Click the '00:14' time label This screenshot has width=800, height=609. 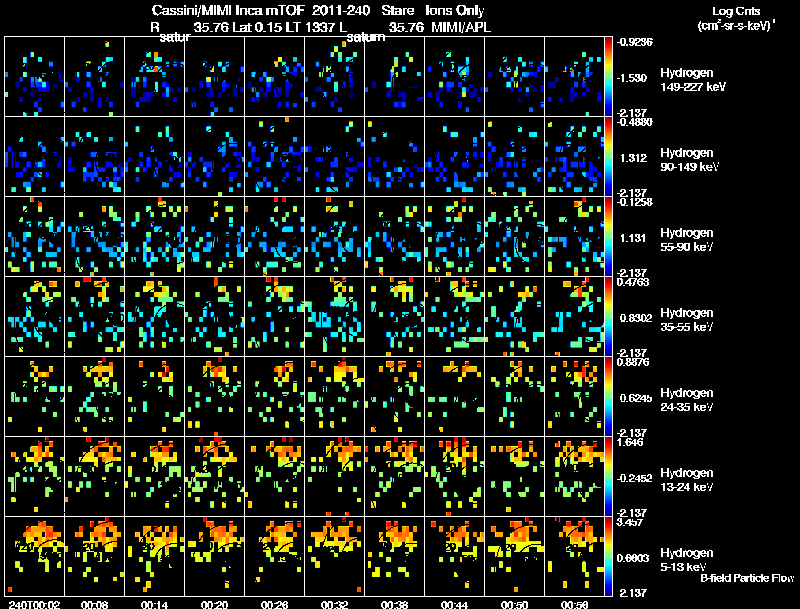tap(155, 604)
